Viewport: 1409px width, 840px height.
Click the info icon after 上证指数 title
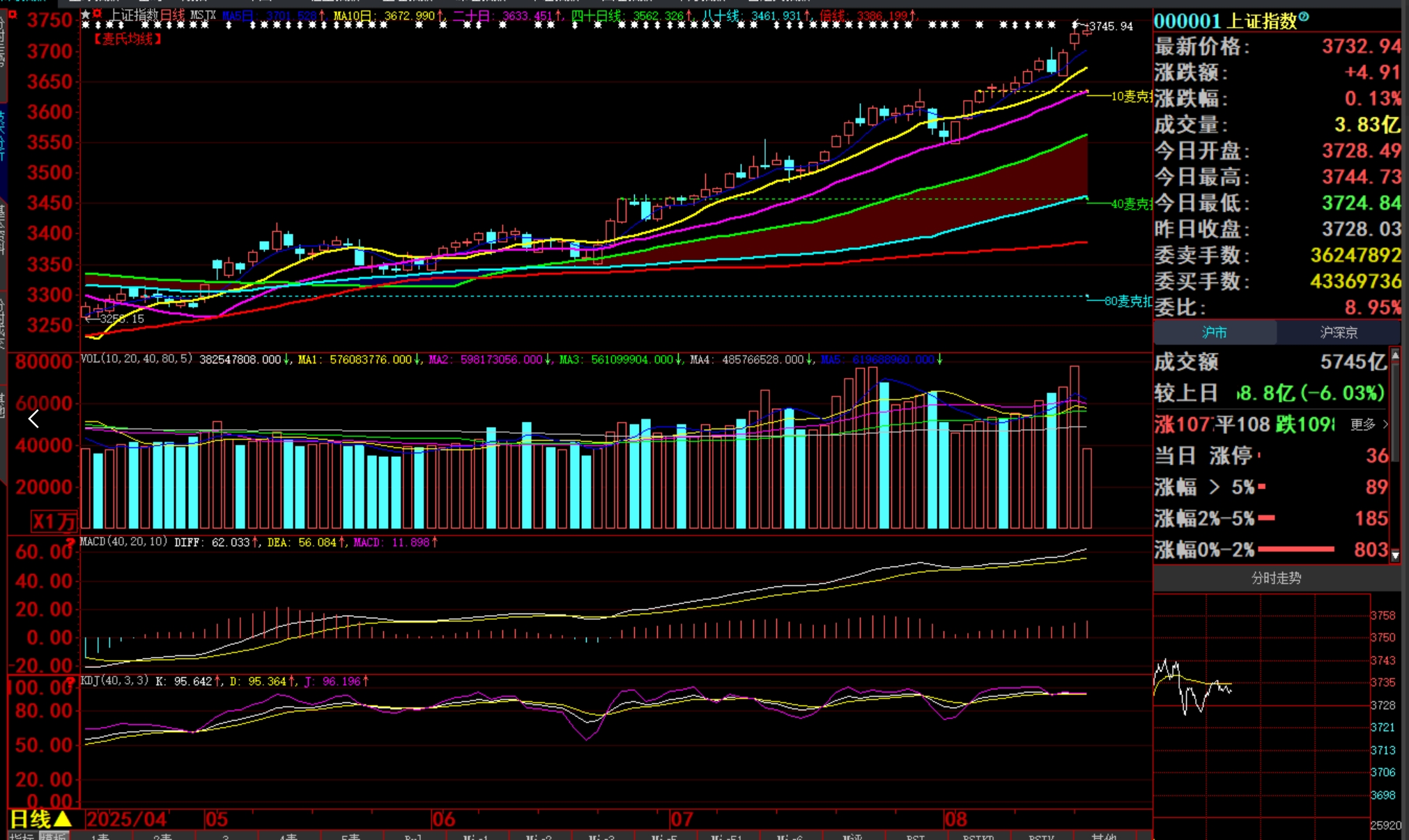[1304, 17]
